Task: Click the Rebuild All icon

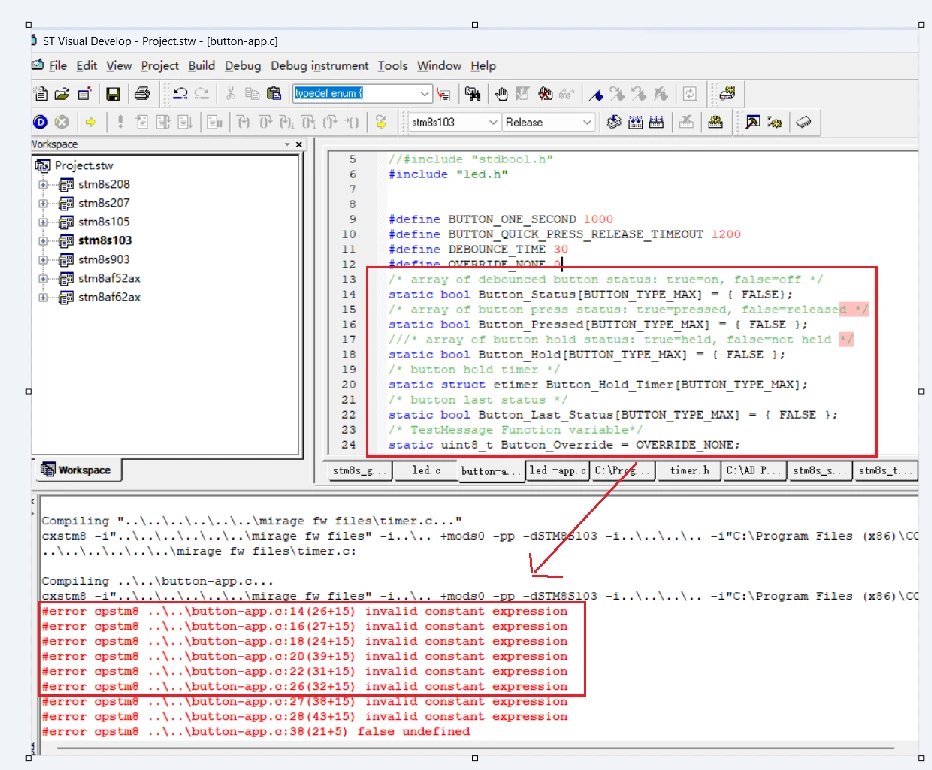Action: coord(656,122)
